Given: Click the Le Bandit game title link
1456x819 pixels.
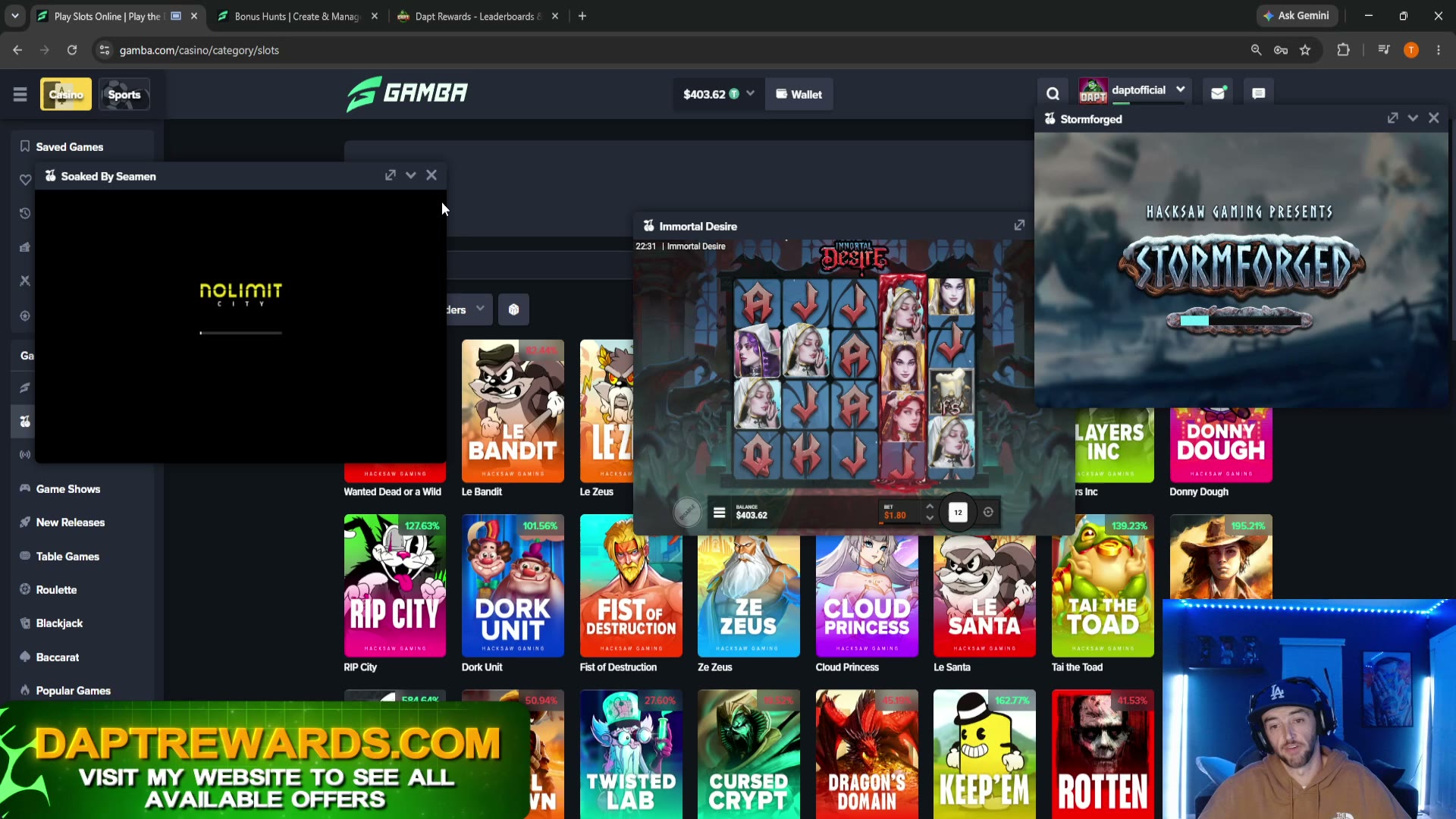Looking at the screenshot, I should pyautogui.click(x=482, y=492).
